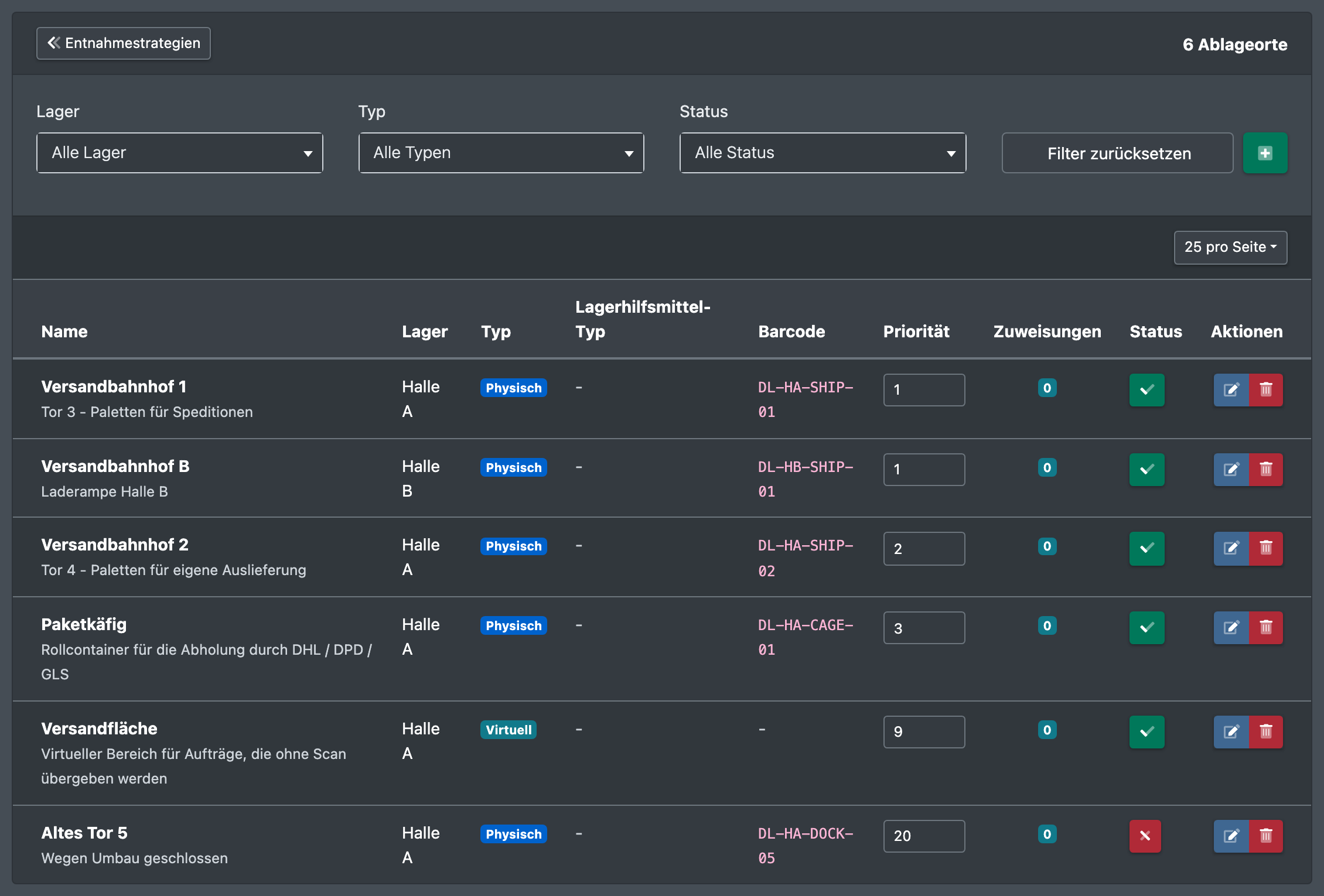Image resolution: width=1324 pixels, height=896 pixels.
Task: Toggle active status of Paketkäfig
Action: click(x=1147, y=628)
